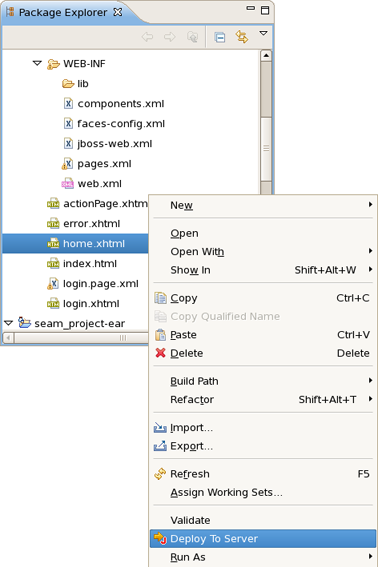Click the Back navigation arrow icon
This screenshot has width=378, height=567.
pos(147,37)
